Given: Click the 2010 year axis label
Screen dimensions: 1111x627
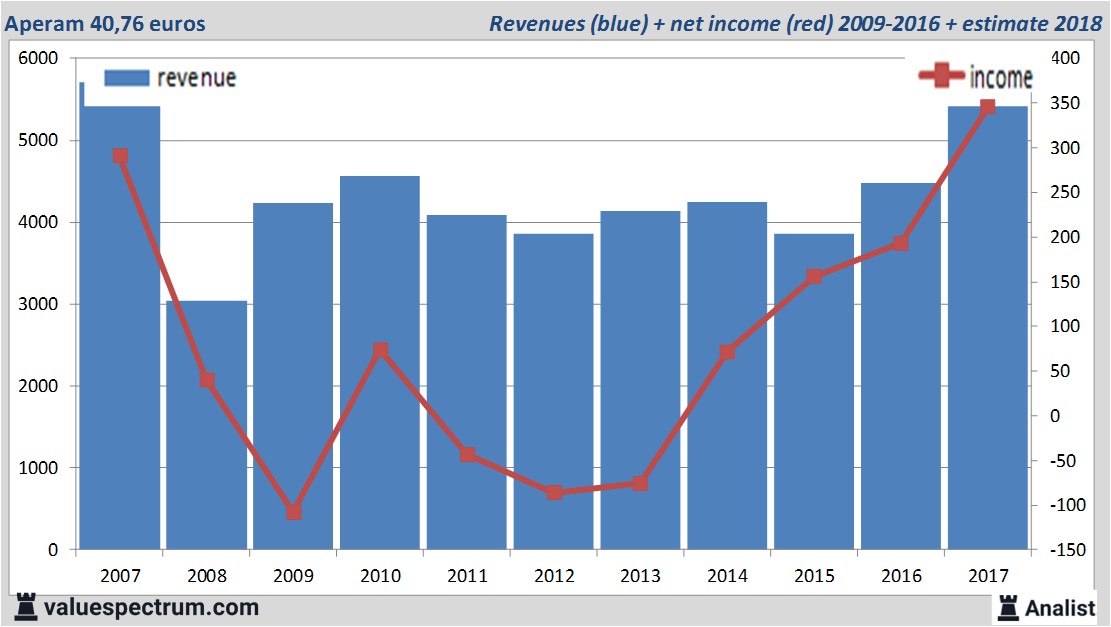Looking at the screenshot, I should tap(380, 575).
